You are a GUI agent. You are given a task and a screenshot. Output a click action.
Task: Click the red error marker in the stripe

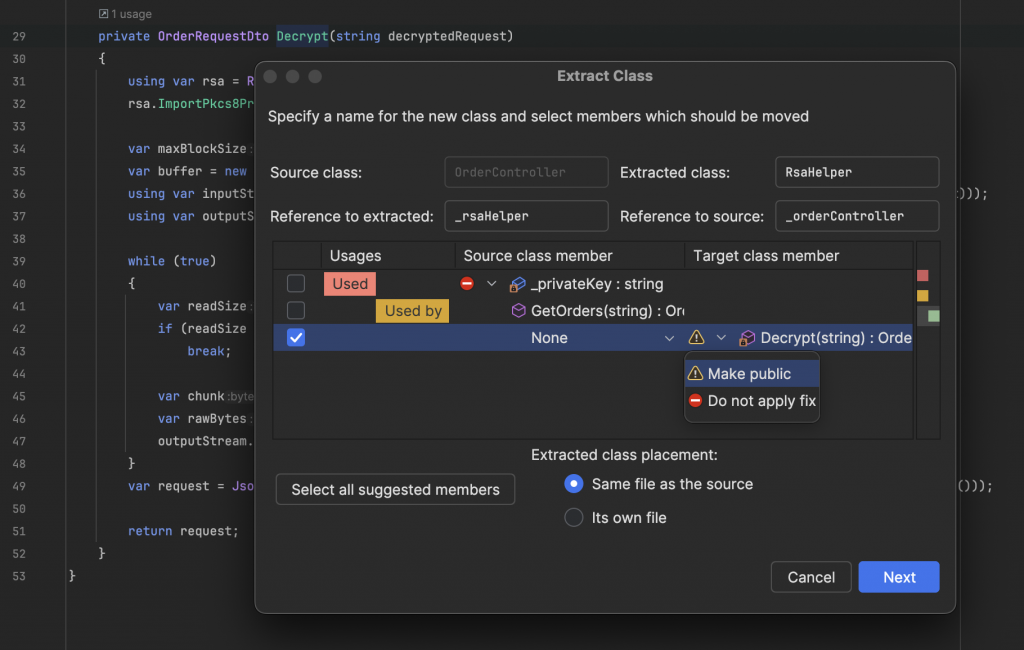pyautogui.click(x=923, y=275)
